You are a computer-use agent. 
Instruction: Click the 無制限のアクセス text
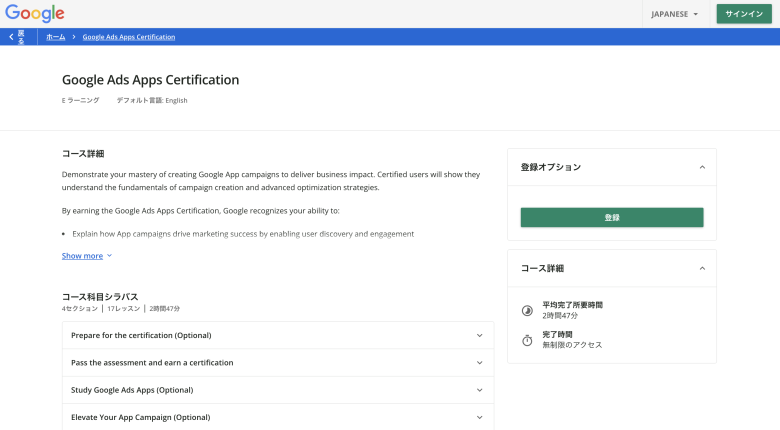point(572,345)
